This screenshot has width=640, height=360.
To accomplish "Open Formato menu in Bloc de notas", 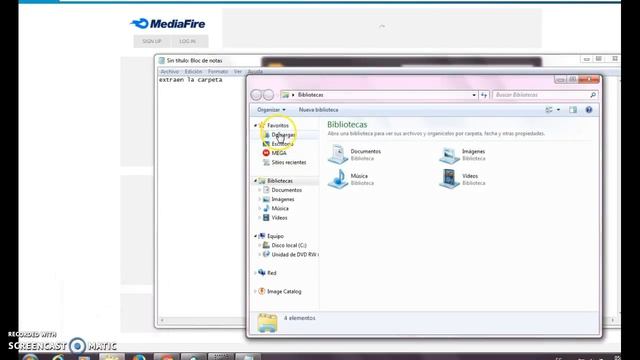I will click(x=218, y=71).
